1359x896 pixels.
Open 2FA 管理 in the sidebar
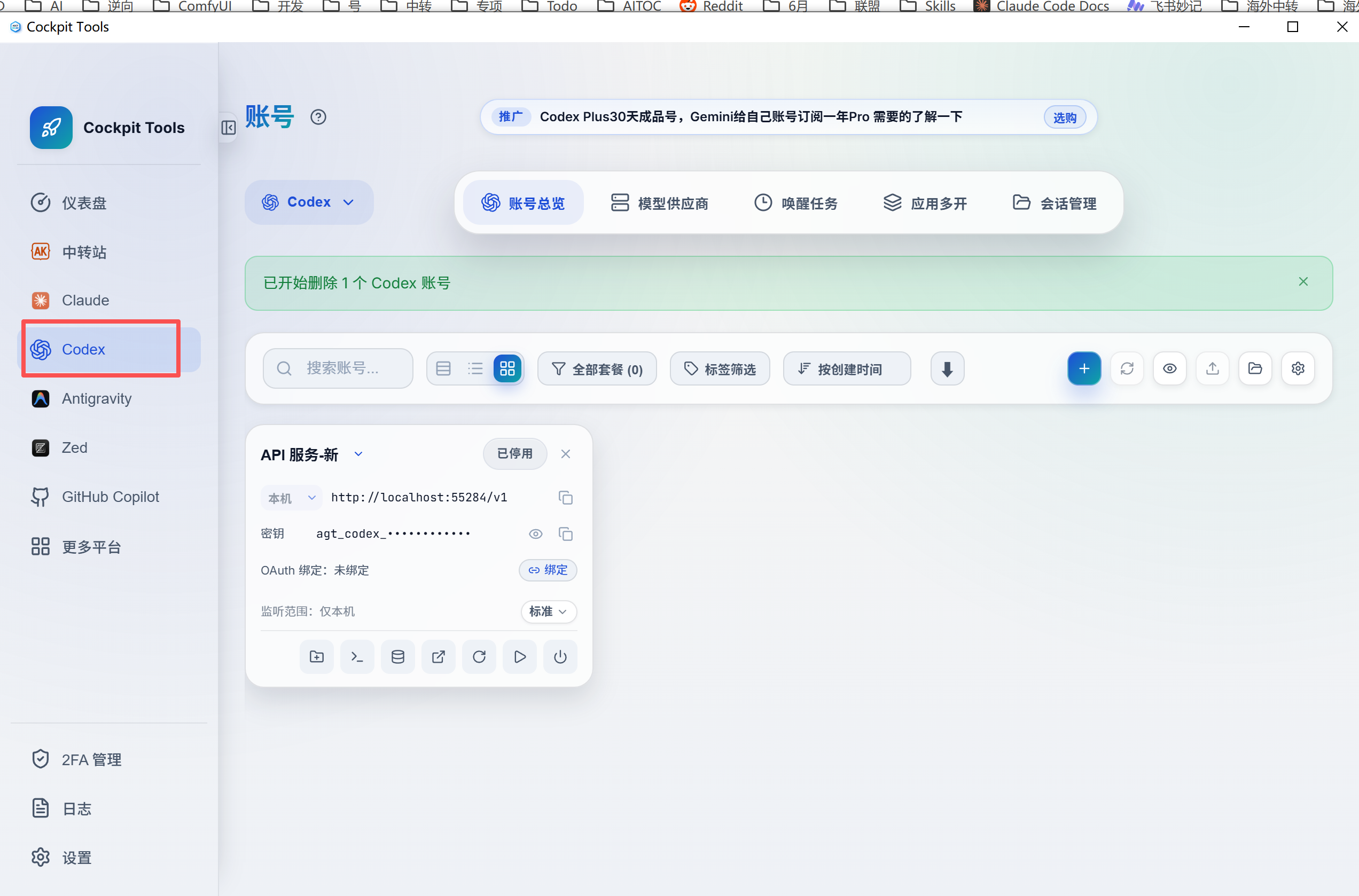point(108,759)
